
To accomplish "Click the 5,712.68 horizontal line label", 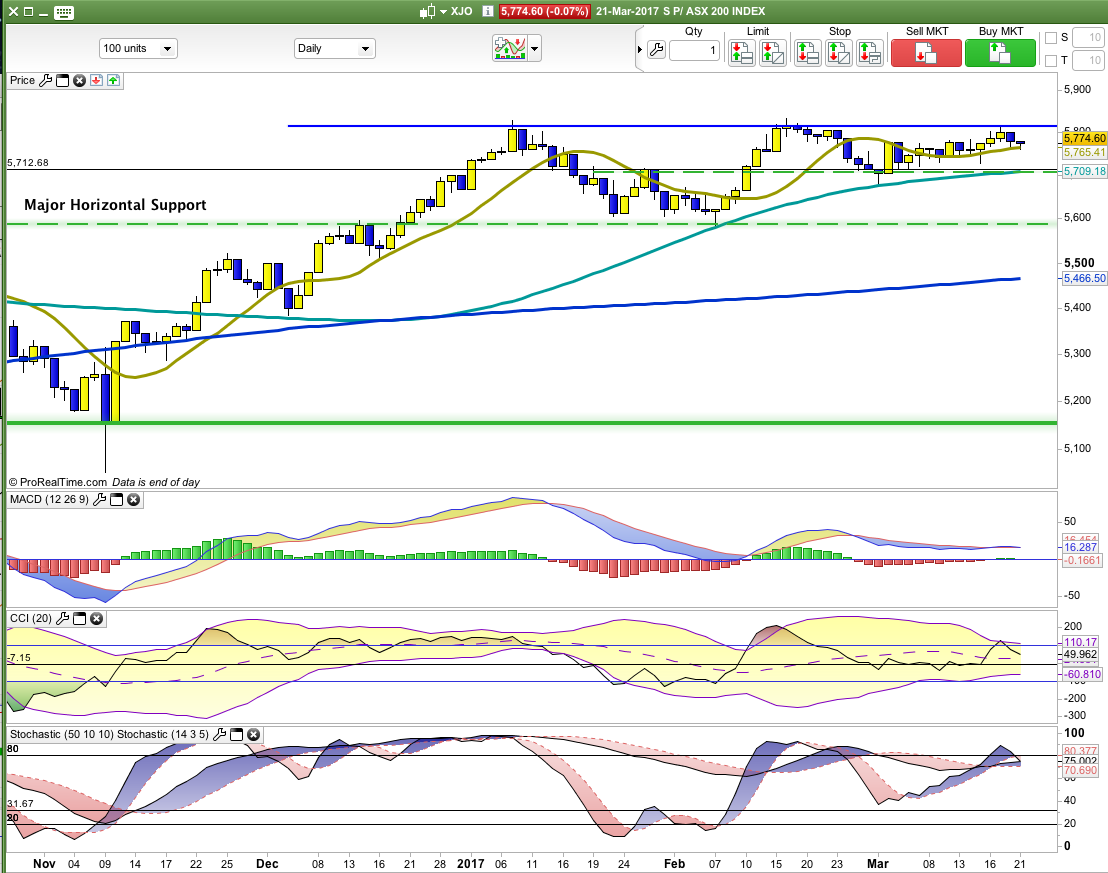I will click(28, 163).
